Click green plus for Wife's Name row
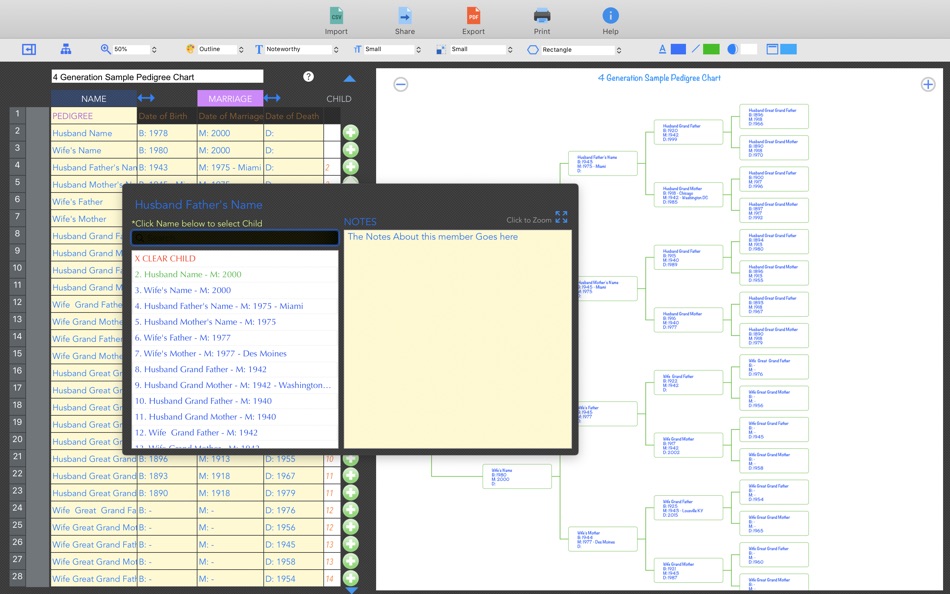 coord(351,150)
